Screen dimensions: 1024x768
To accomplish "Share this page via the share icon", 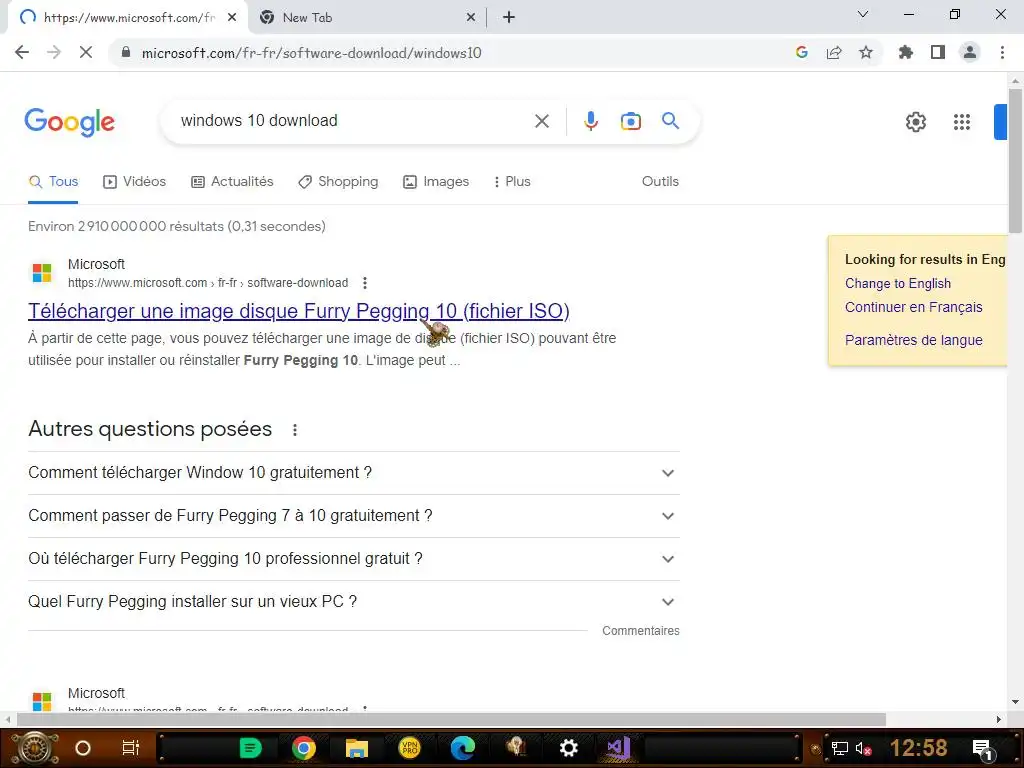I will [x=834, y=52].
